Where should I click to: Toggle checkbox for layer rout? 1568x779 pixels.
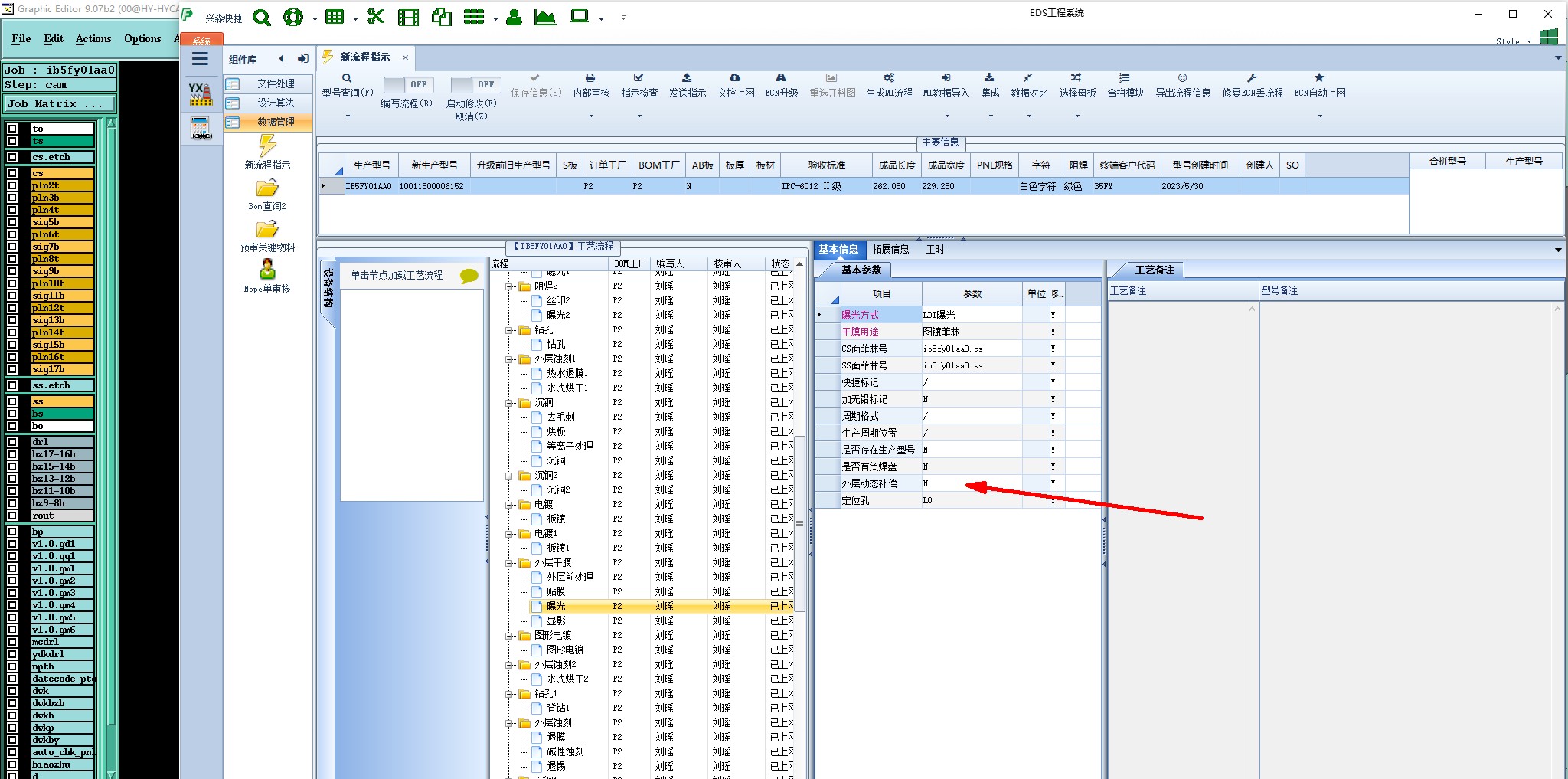12,516
